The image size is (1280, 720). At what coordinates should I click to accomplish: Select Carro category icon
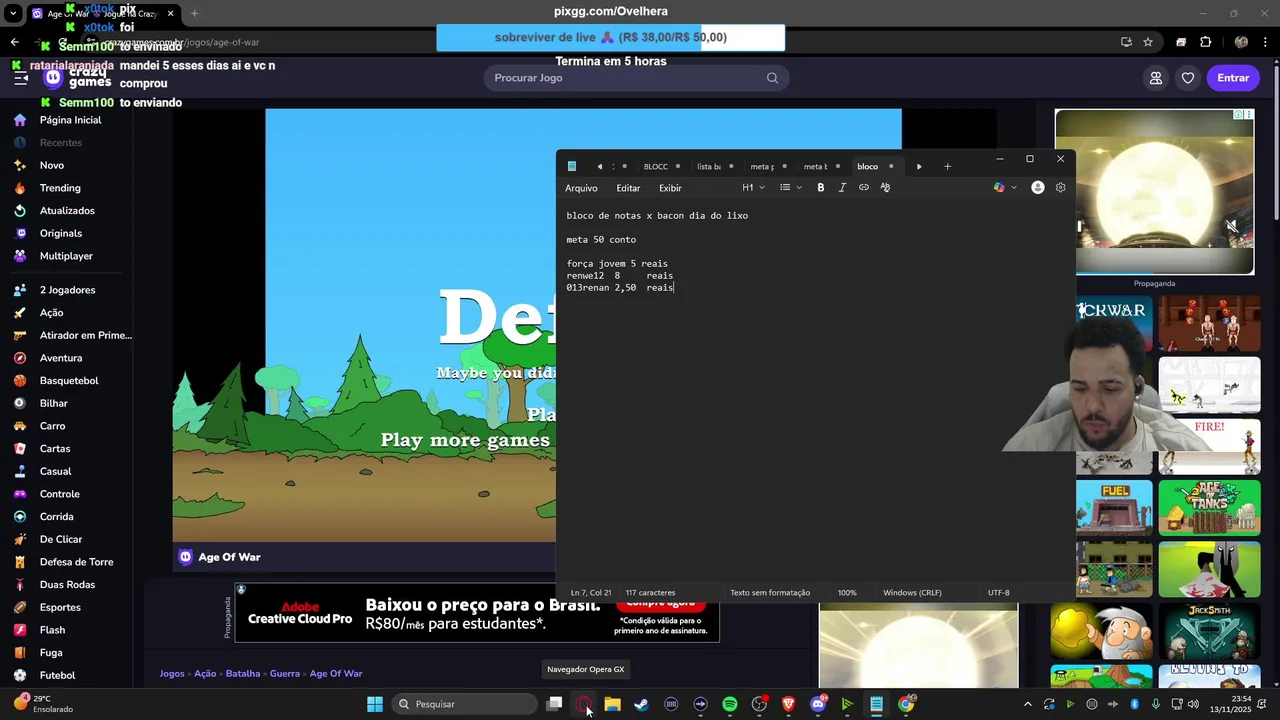(20, 426)
